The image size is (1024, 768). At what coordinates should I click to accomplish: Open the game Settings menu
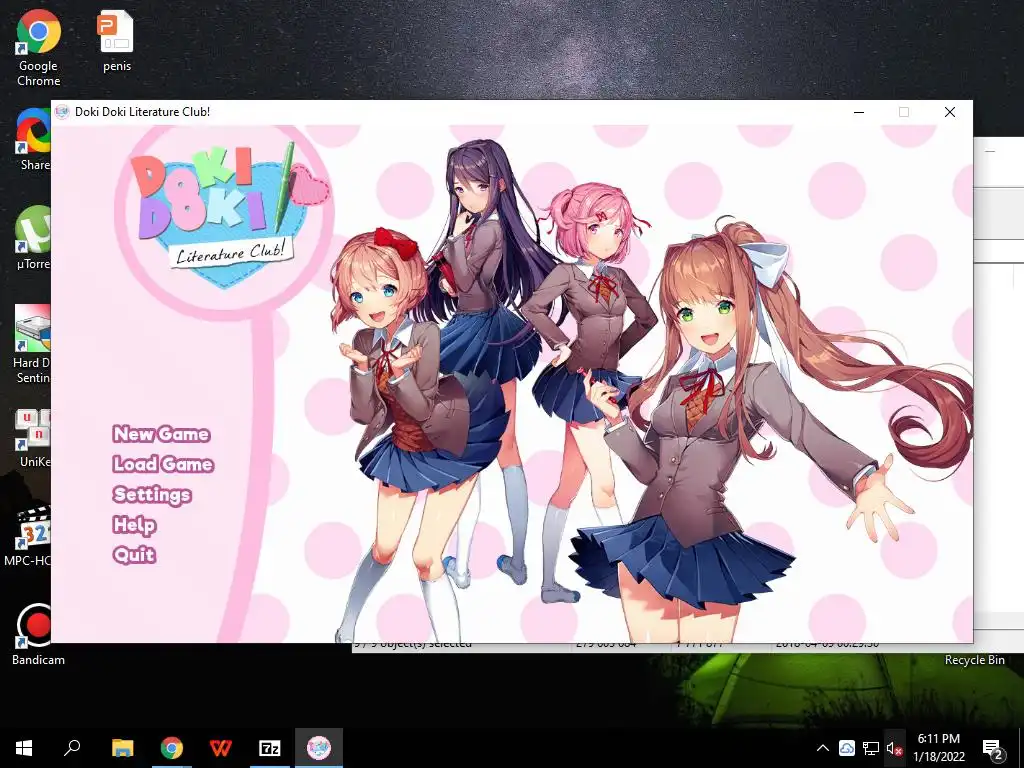152,494
